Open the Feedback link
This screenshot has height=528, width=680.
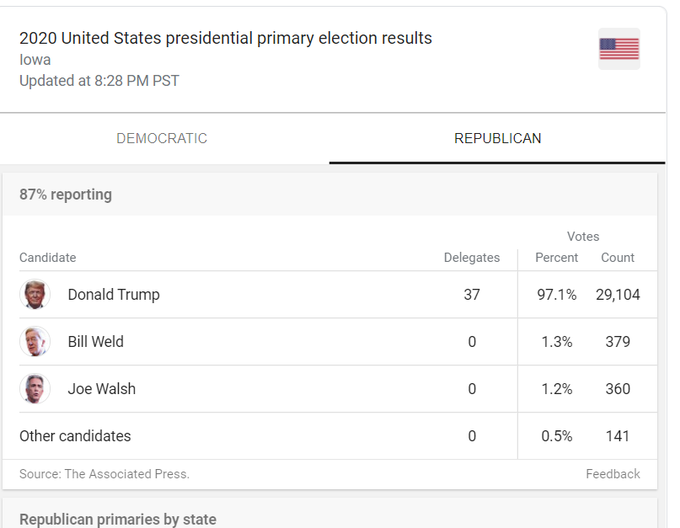coord(613,474)
